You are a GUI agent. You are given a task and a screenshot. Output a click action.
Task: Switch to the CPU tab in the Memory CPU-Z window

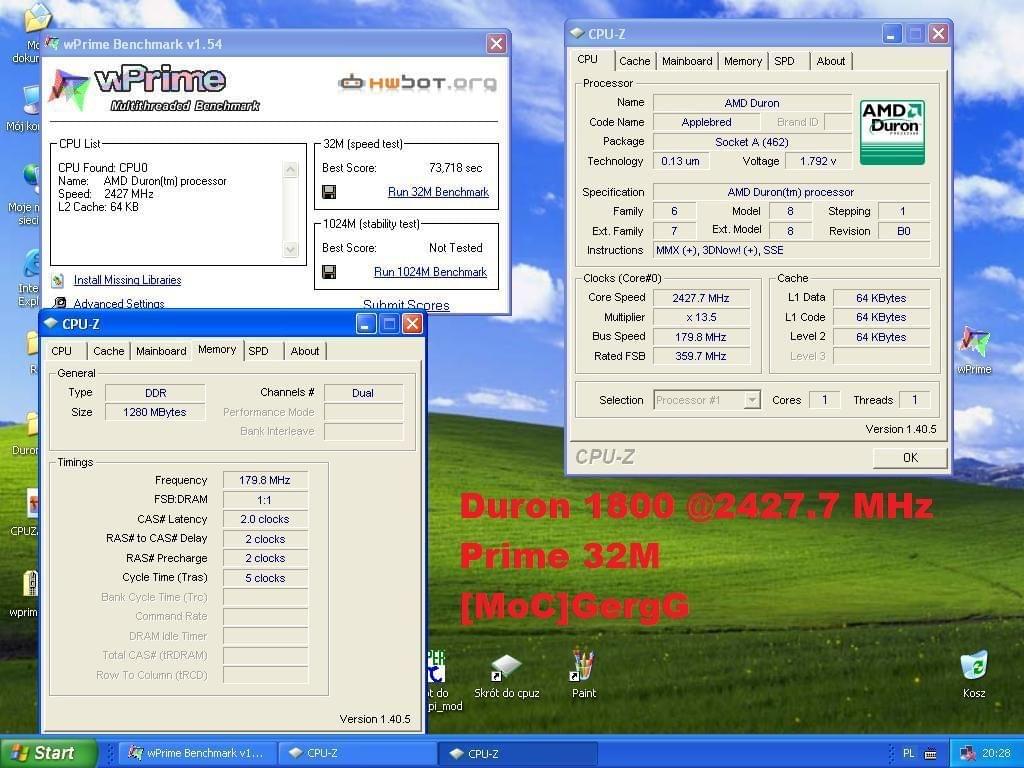tap(61, 351)
